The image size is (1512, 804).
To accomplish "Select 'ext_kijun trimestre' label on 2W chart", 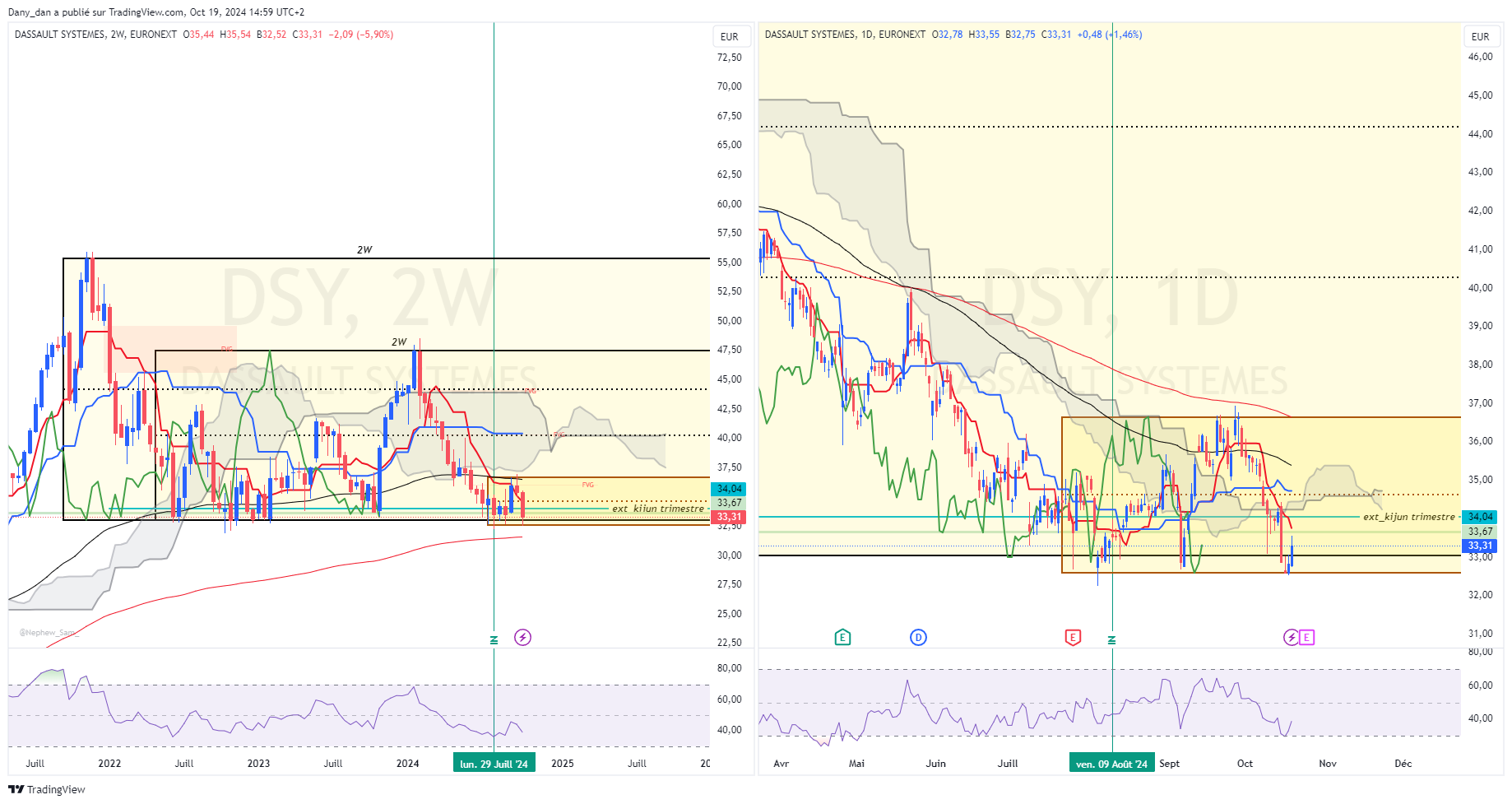I will [658, 509].
